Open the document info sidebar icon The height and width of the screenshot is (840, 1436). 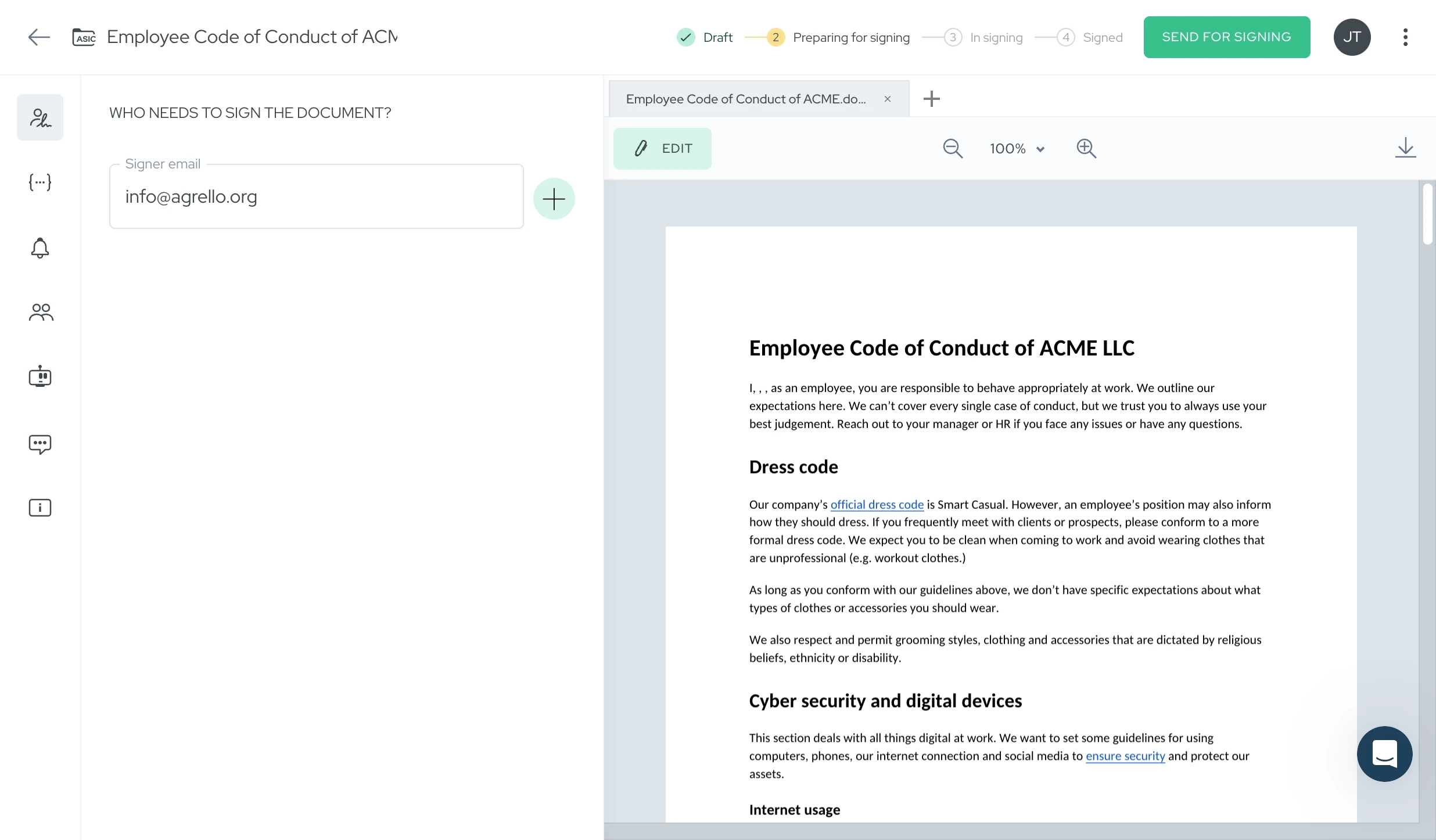40,508
